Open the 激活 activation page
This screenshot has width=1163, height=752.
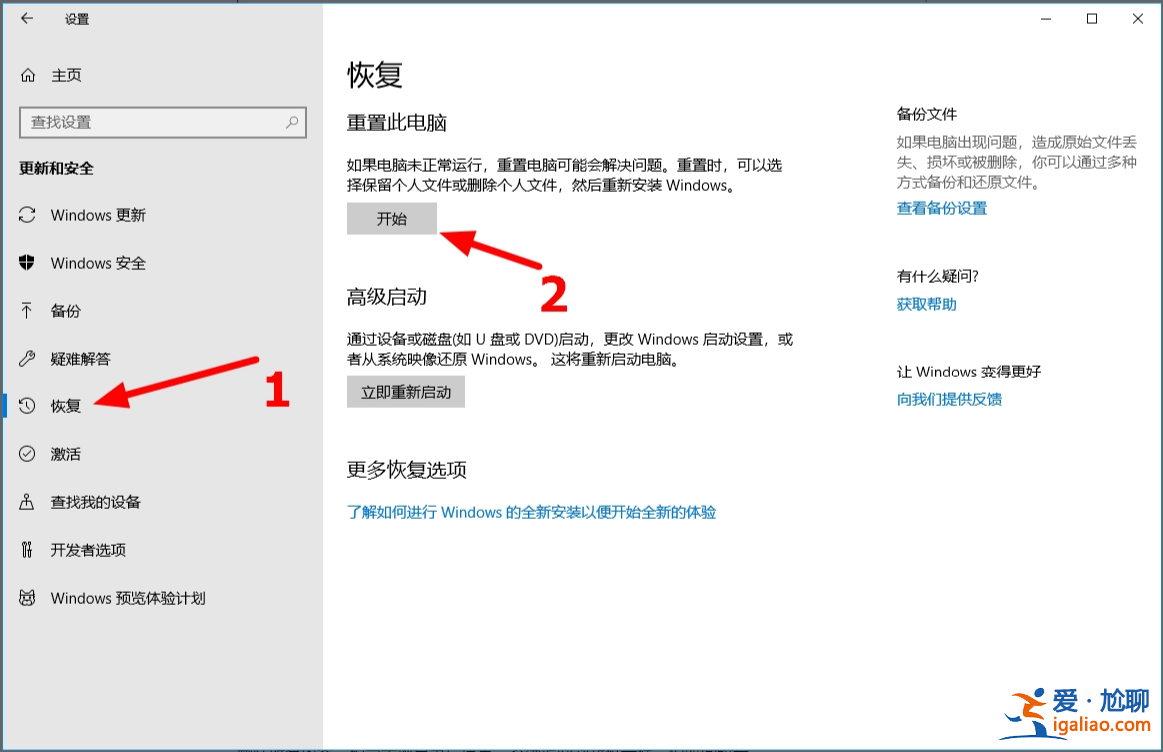tap(66, 454)
